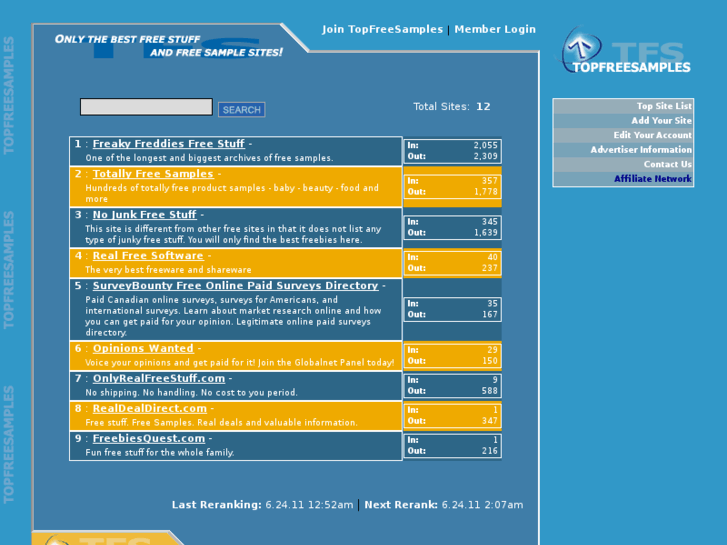Click Opinions Wanted Out count 150
The width and height of the screenshot is (727, 545).
[490, 361]
